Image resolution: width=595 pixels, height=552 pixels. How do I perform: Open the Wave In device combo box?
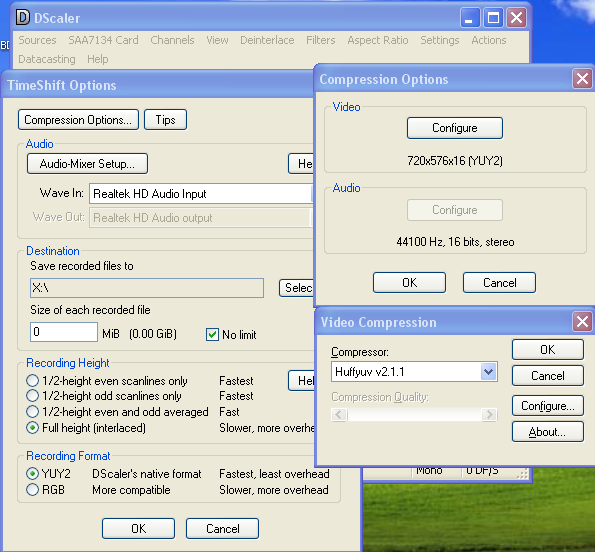201,193
